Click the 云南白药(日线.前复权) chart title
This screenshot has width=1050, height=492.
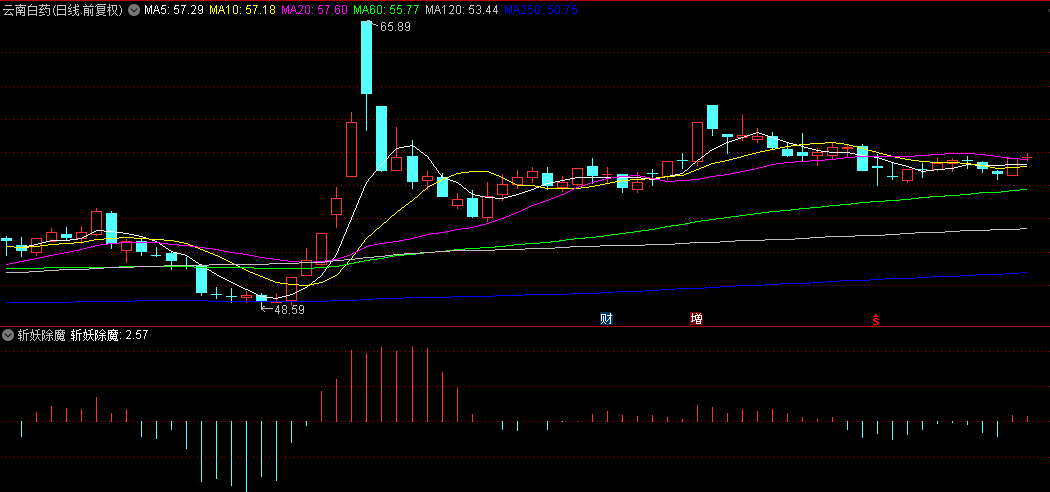point(64,10)
